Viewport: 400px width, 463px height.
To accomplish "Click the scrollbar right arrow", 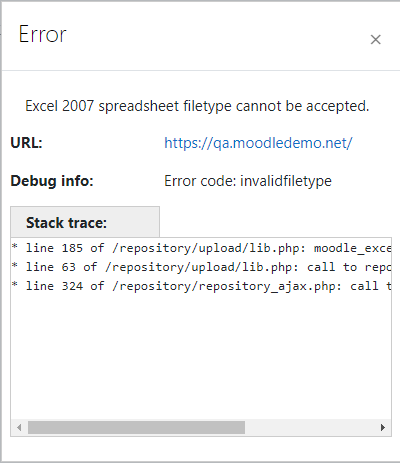I will [x=383, y=427].
